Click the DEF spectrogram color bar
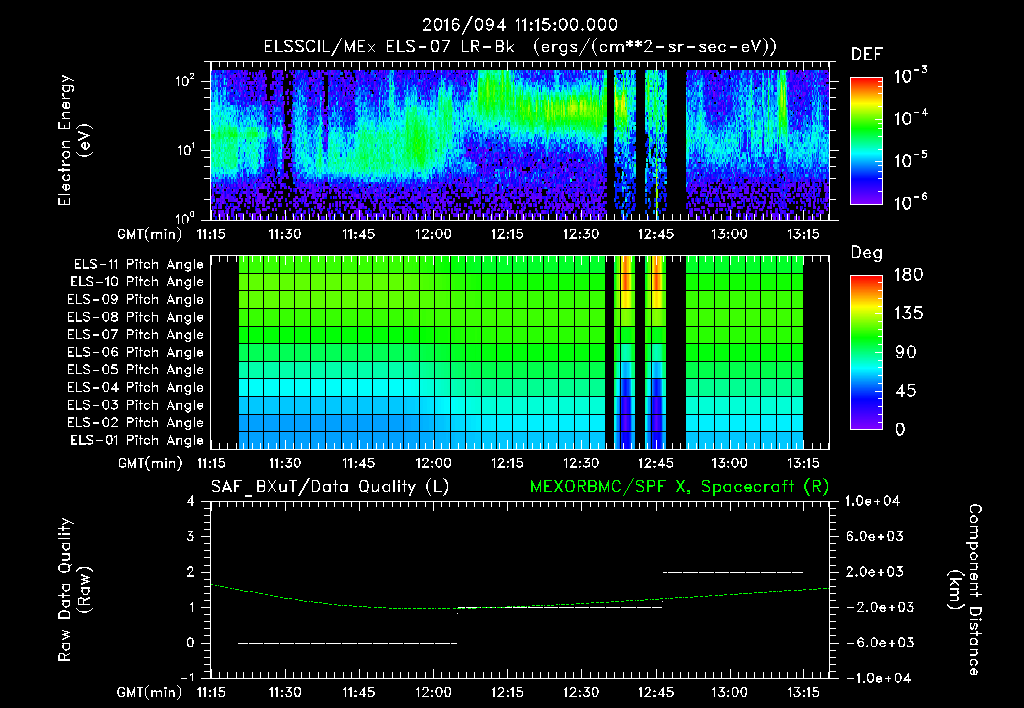This screenshot has height=708, width=1024. point(866,141)
